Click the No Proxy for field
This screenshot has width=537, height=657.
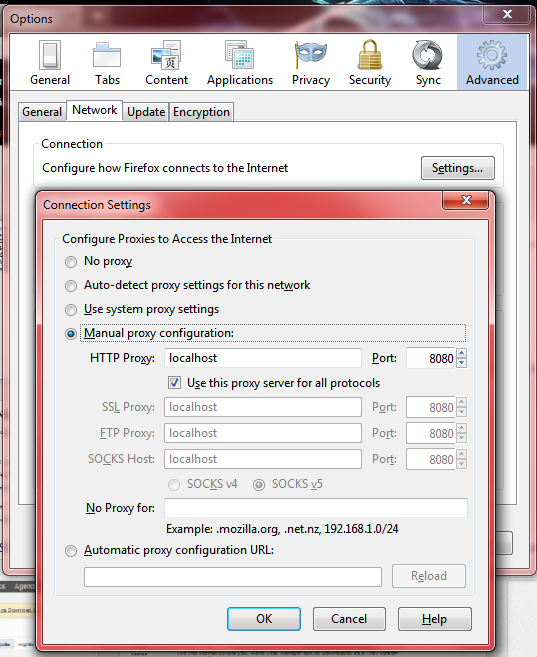316,508
